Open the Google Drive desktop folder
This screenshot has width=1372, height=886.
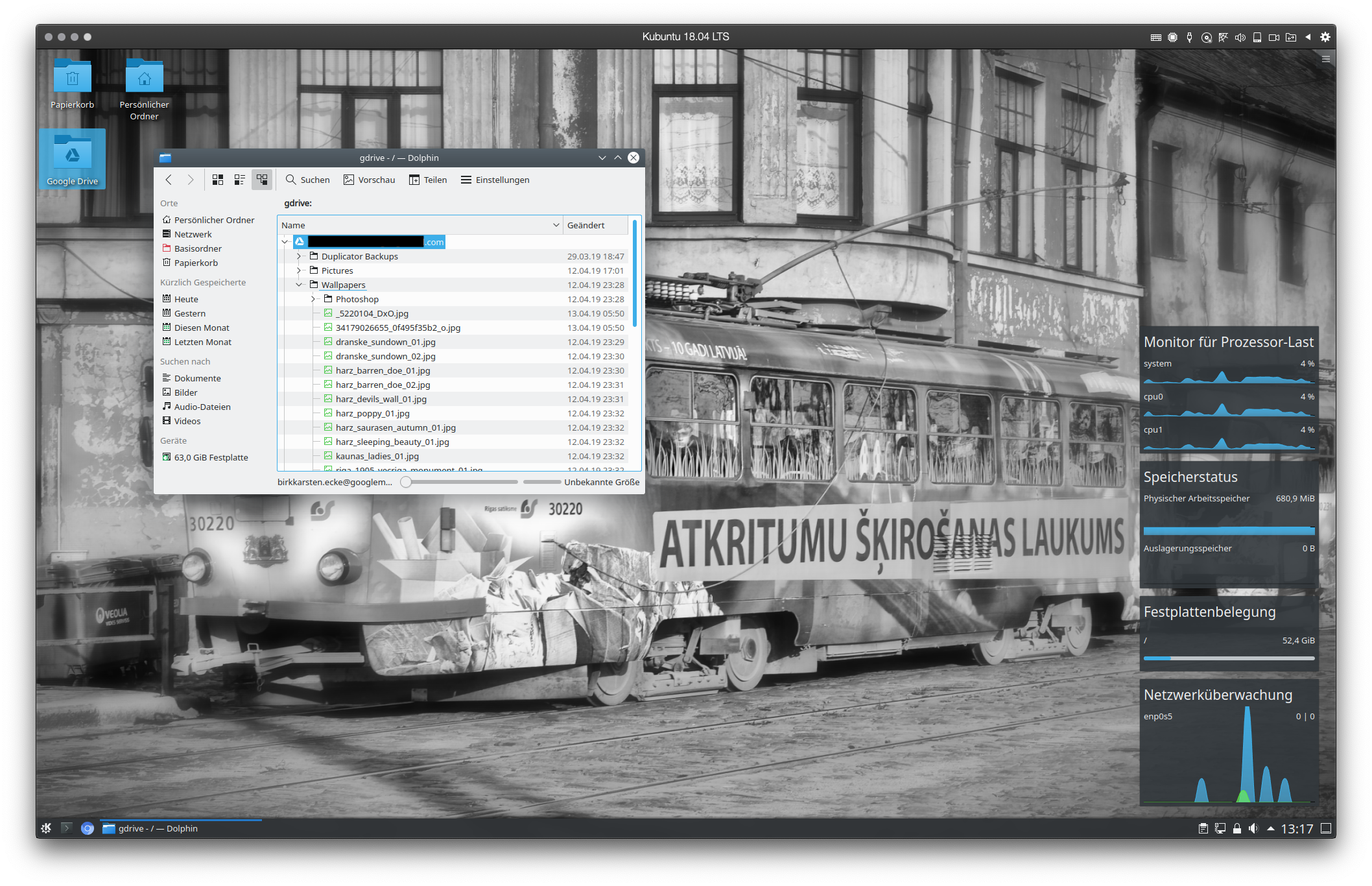[72, 160]
